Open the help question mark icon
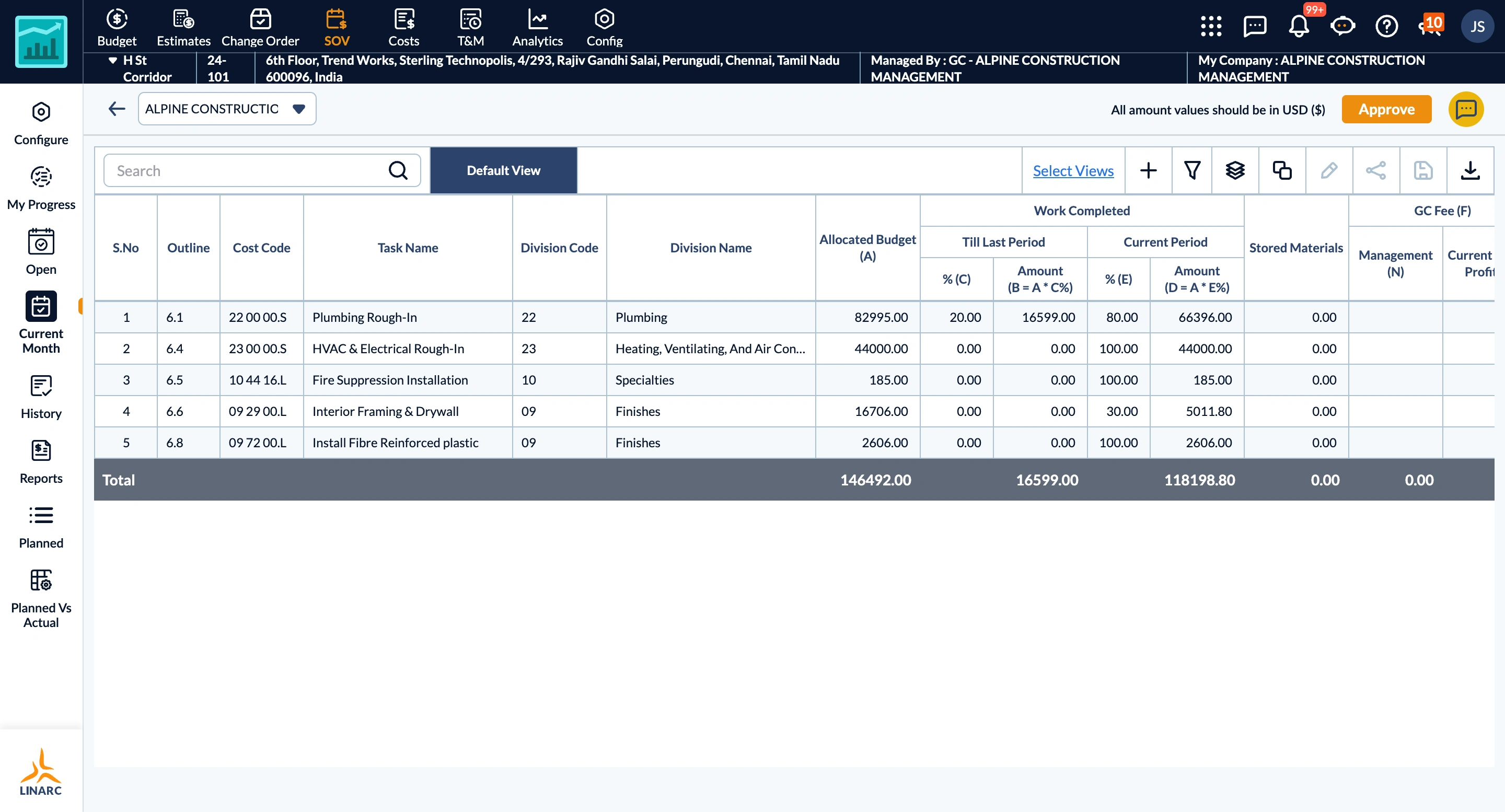Viewport: 1505px width, 812px height. click(1386, 26)
